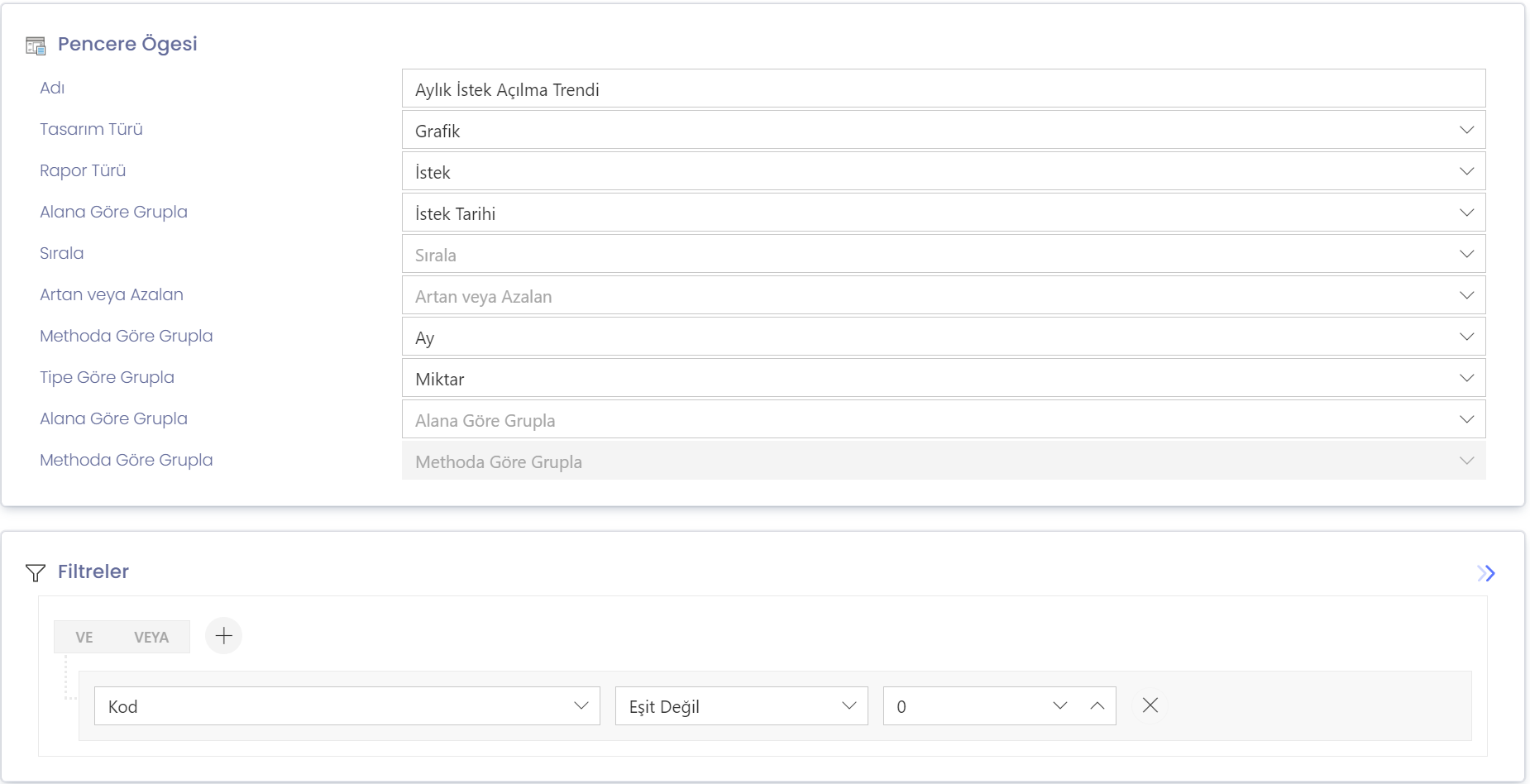This screenshot has width=1530, height=784.
Task: Decrease the filter value with down arrow
Action: coord(1060,705)
